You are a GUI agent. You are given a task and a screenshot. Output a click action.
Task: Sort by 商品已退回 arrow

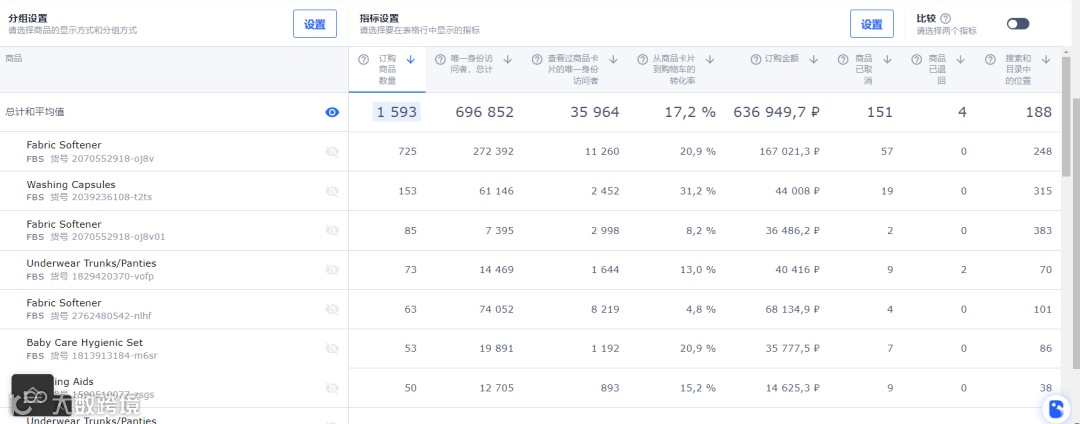(961, 60)
